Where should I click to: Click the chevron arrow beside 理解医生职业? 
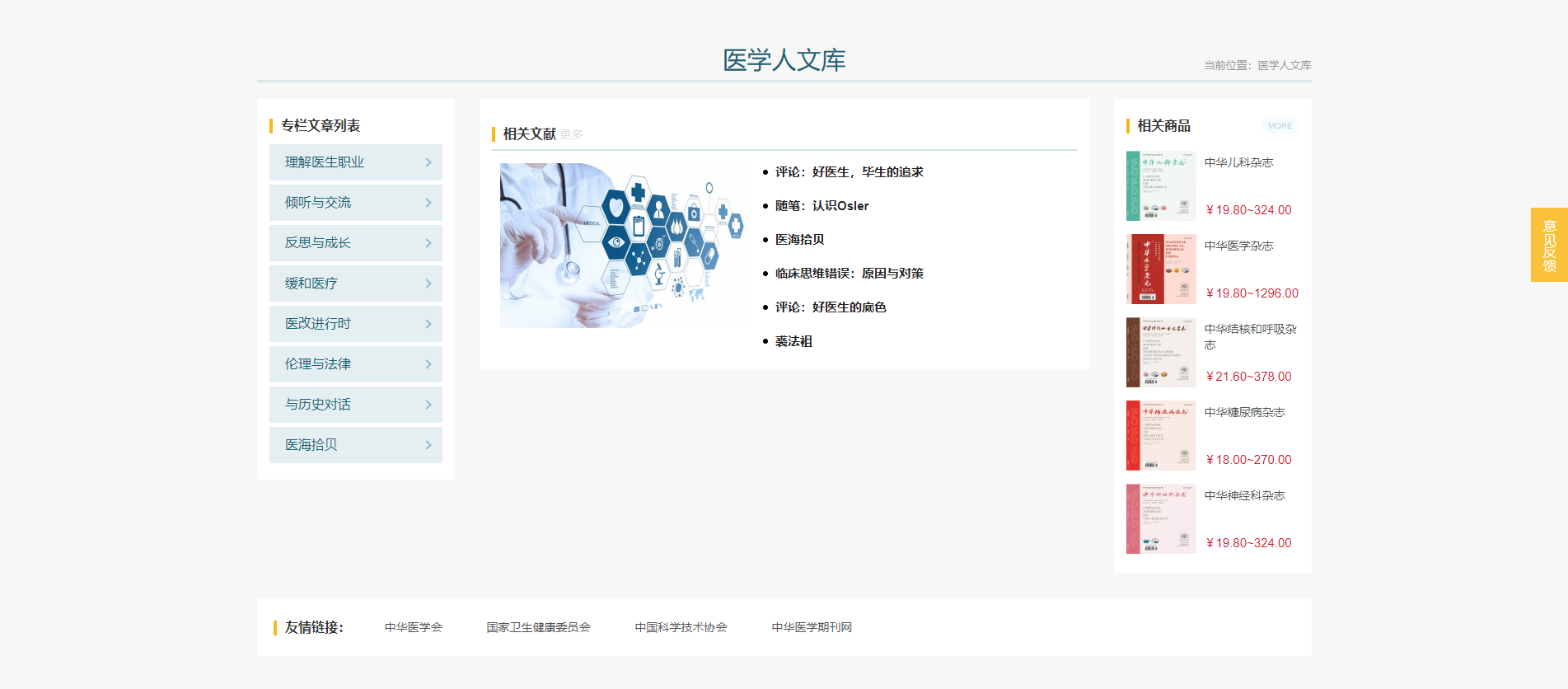(428, 162)
